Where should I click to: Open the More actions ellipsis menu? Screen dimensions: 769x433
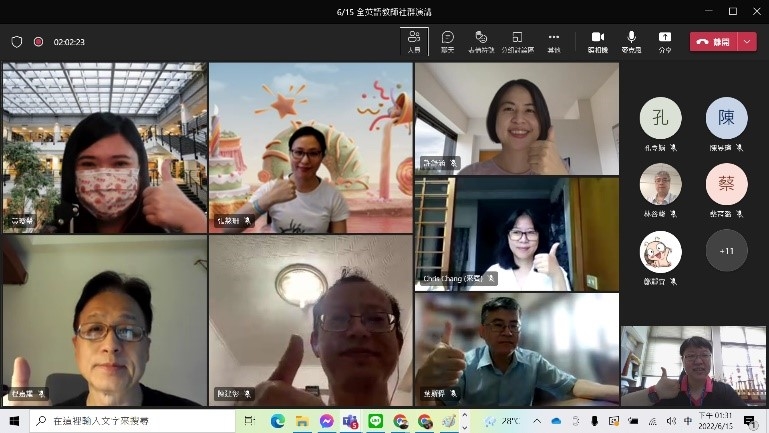pos(554,41)
